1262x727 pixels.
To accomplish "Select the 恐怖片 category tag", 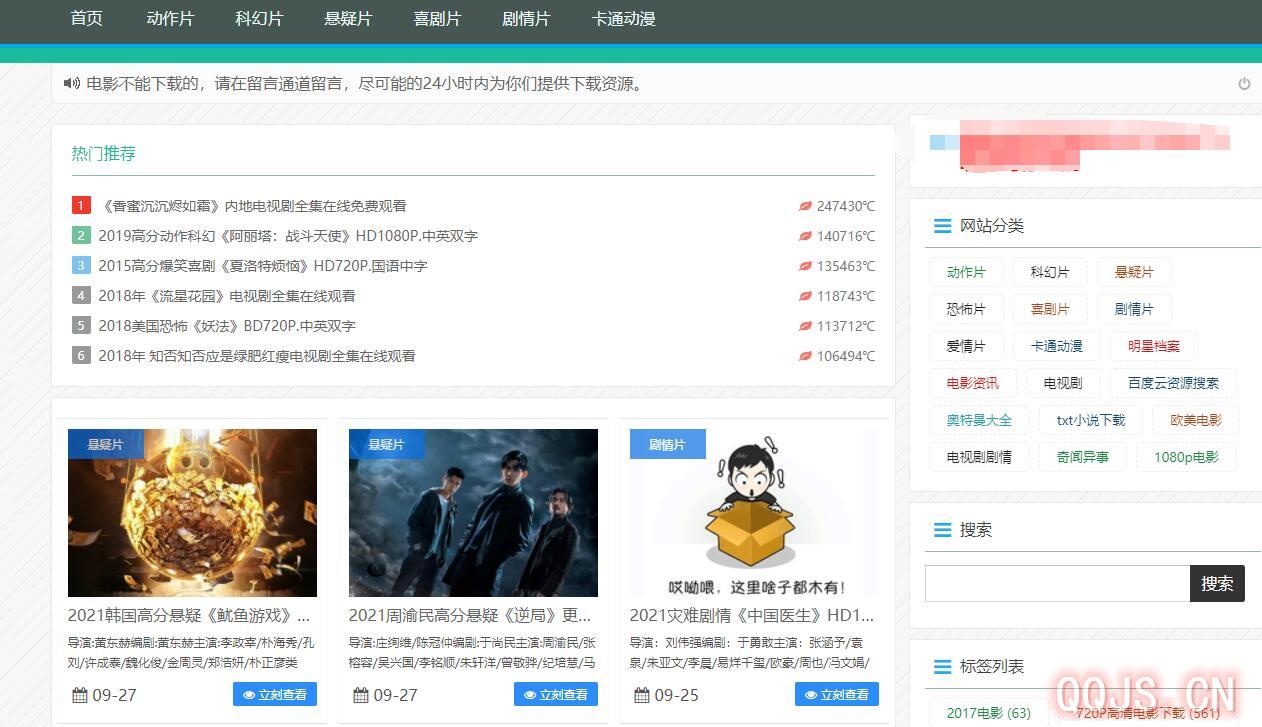I will pyautogui.click(x=965, y=309).
